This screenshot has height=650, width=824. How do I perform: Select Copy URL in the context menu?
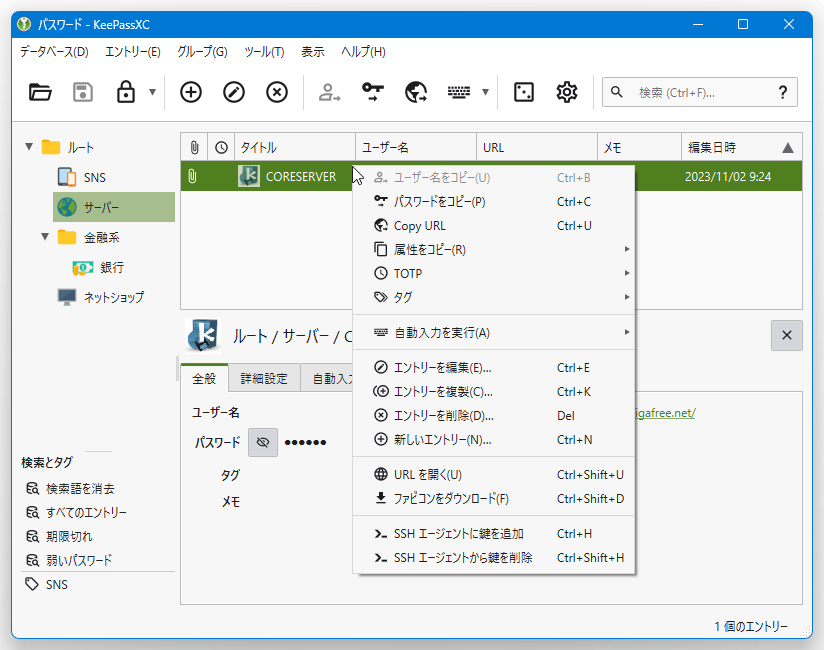tap(493, 226)
